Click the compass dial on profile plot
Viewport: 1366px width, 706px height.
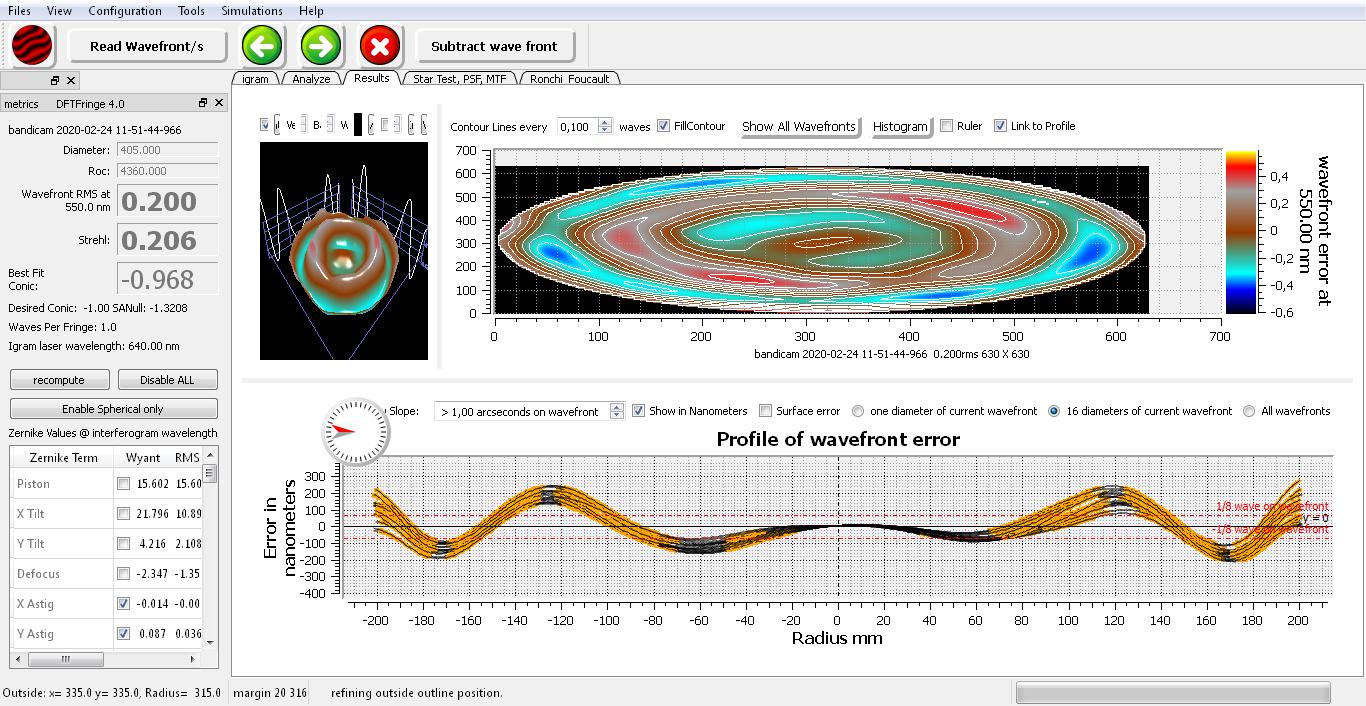(x=354, y=431)
